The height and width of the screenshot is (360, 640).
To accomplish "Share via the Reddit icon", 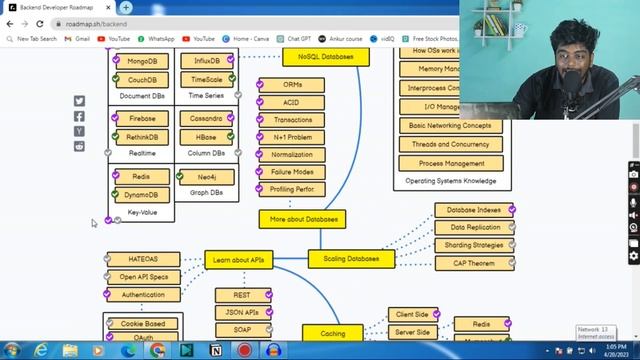I will coord(80,146).
